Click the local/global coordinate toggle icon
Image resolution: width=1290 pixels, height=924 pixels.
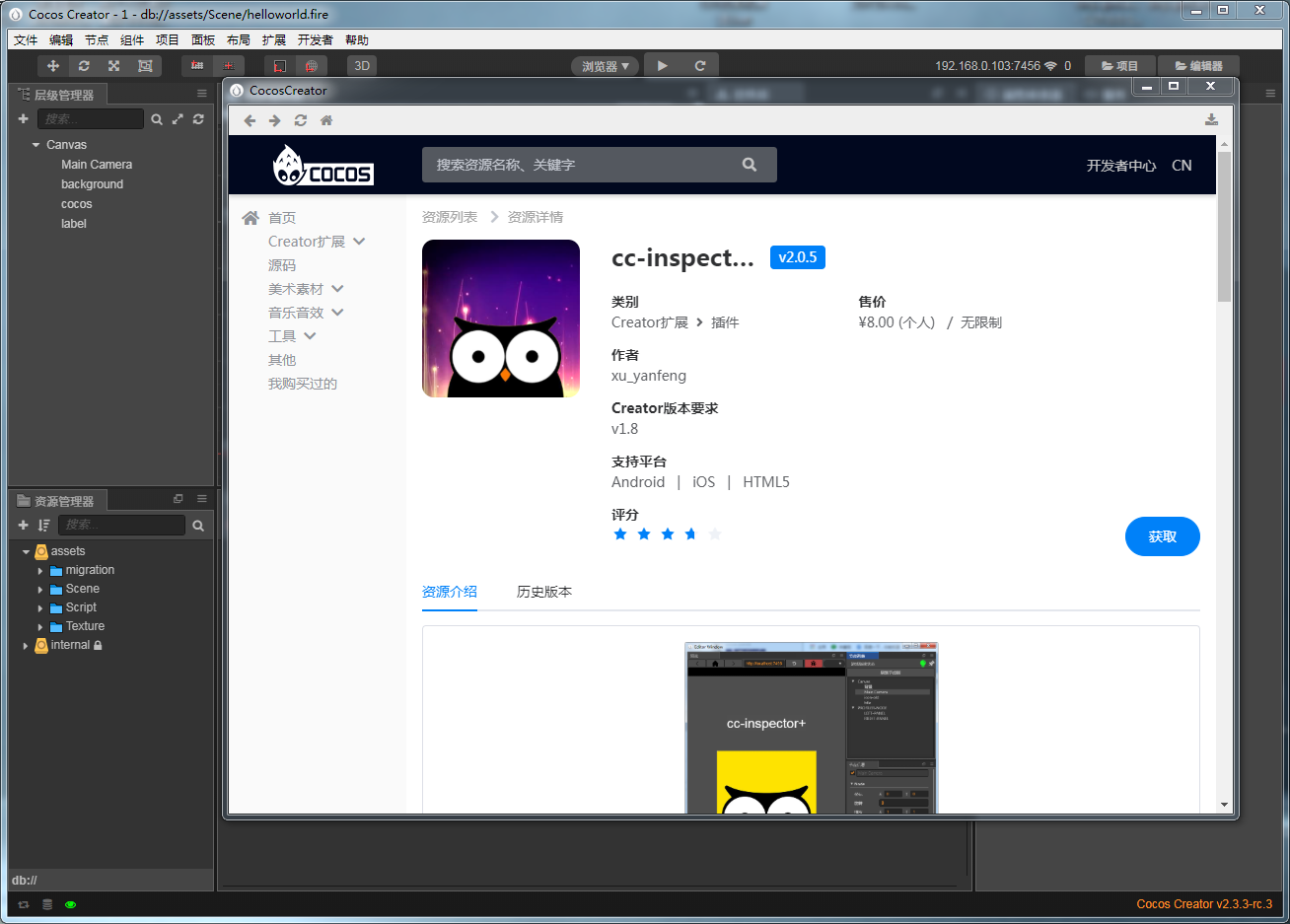[228, 66]
